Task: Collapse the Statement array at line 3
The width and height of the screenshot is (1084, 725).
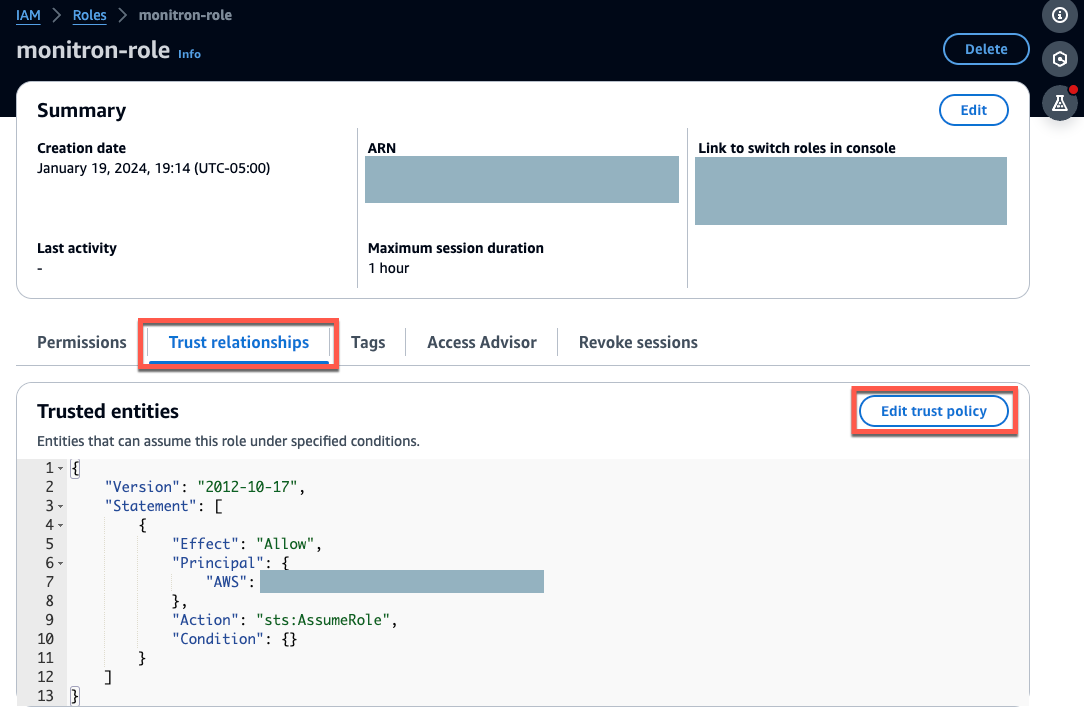Action: pos(58,505)
